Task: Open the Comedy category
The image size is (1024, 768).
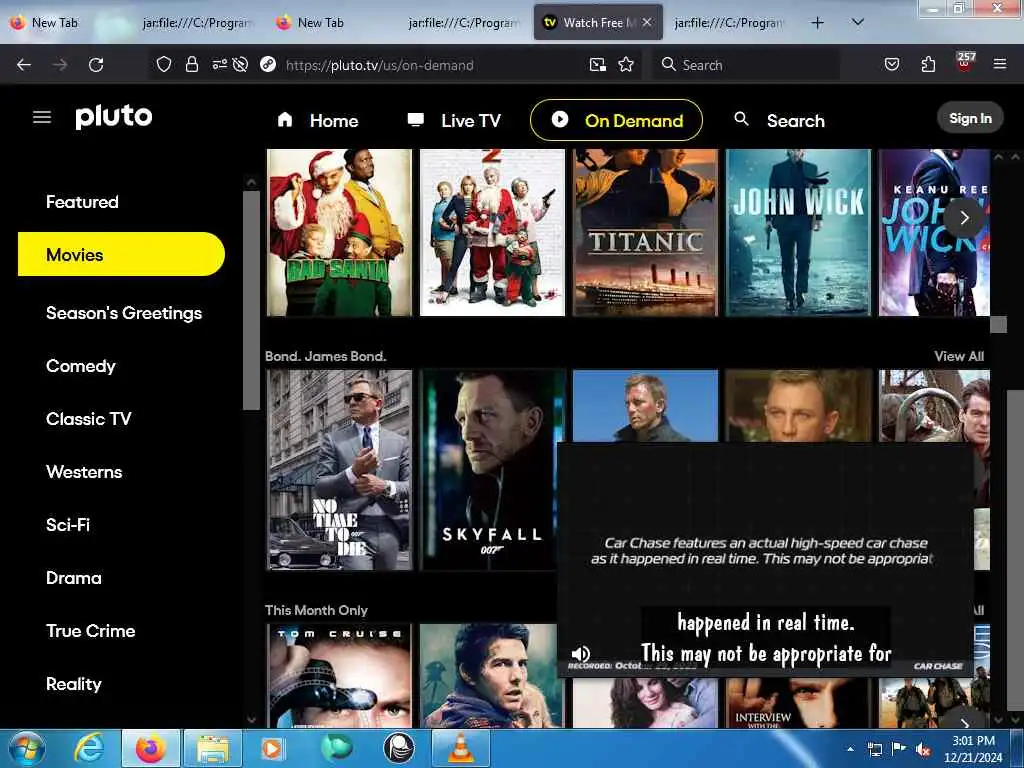Action: (x=80, y=366)
